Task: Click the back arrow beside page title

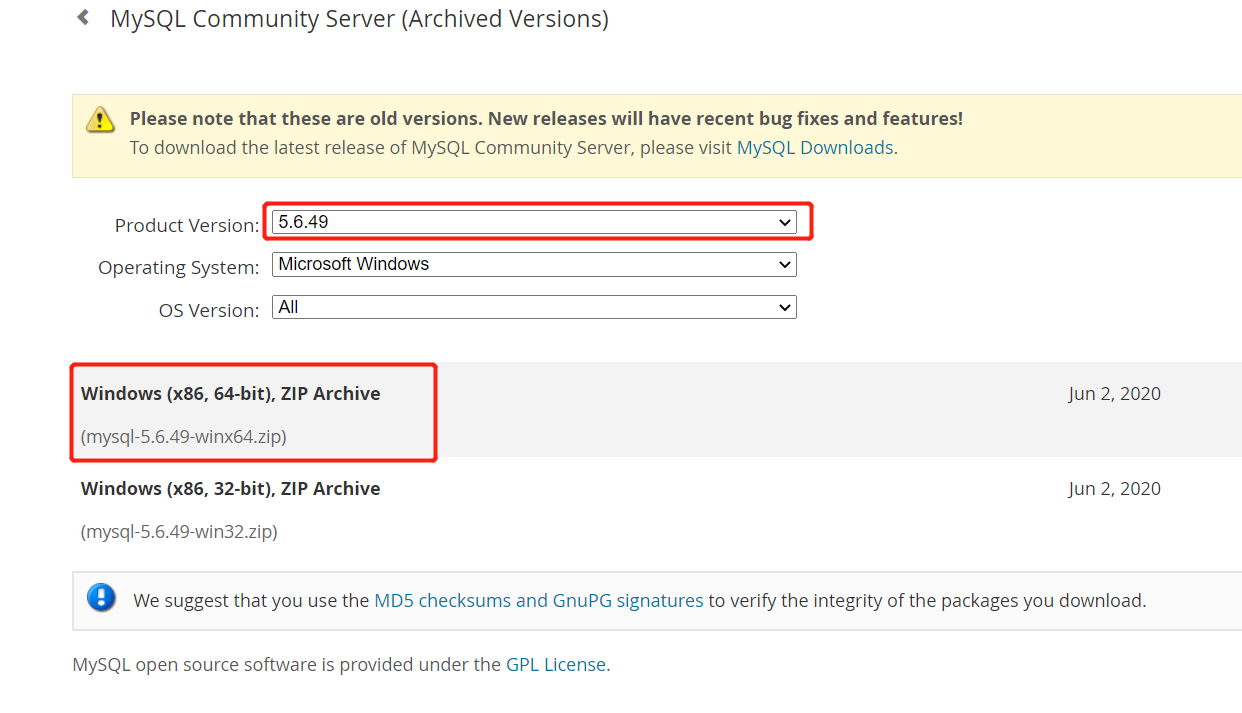Action: (x=83, y=17)
